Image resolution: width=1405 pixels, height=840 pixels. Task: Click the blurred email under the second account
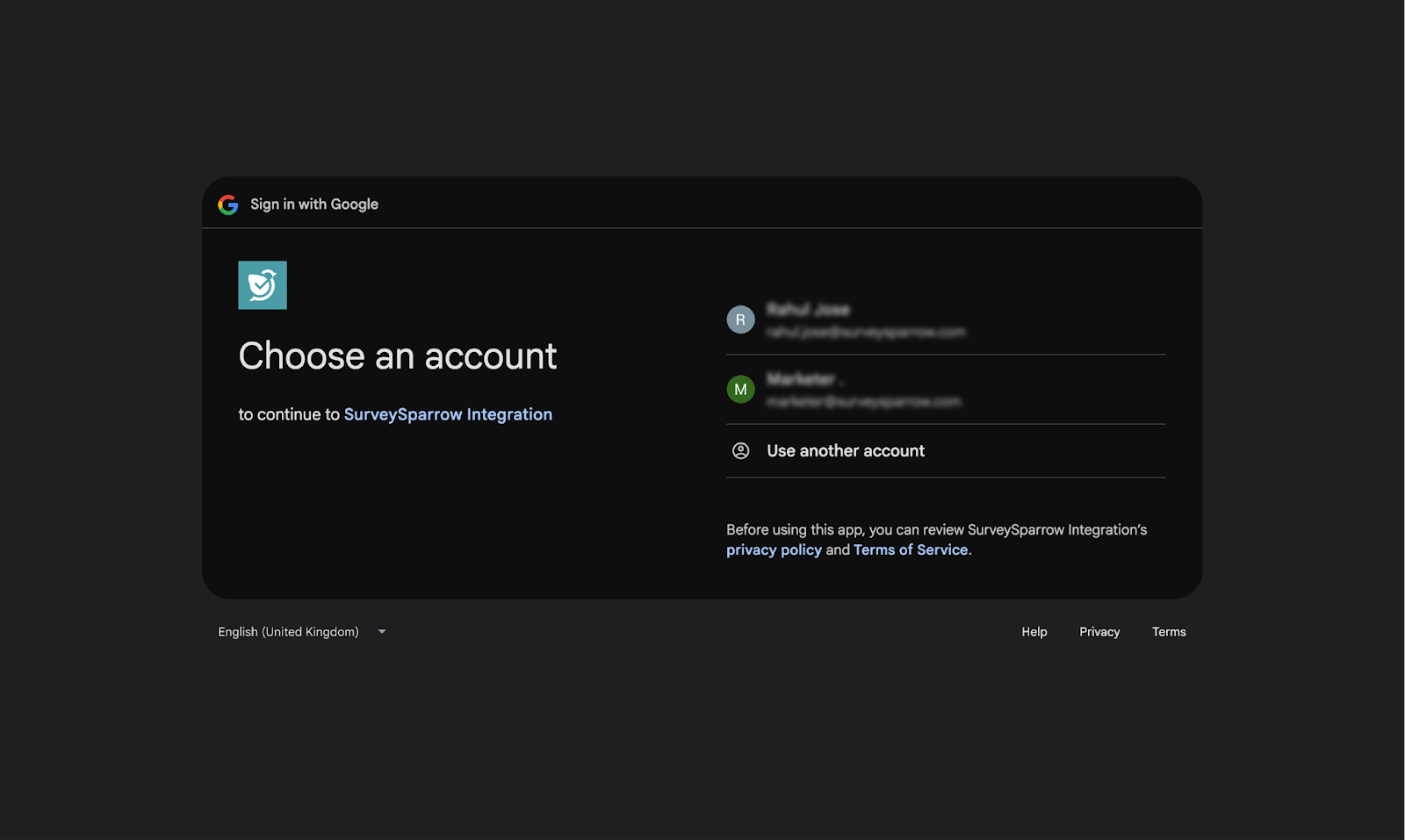pyautogui.click(x=863, y=402)
